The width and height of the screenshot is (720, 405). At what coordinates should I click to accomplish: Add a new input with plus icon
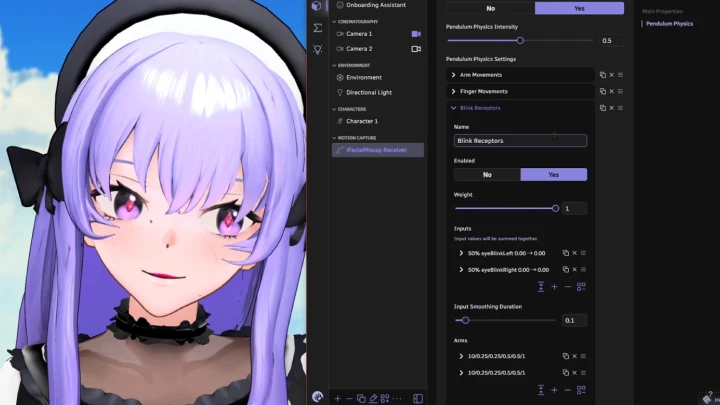tap(554, 287)
